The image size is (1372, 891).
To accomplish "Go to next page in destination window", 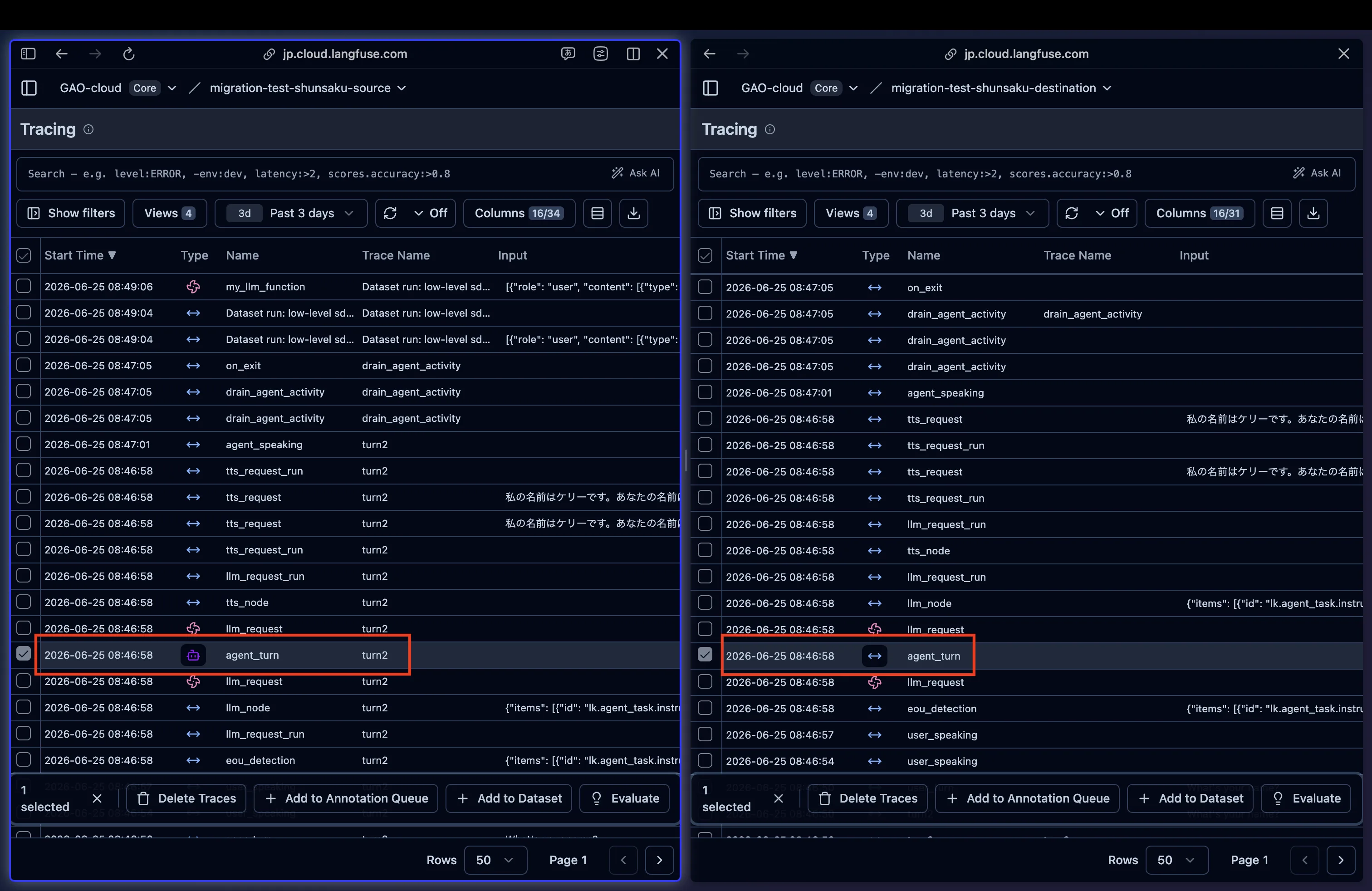I will pyautogui.click(x=1341, y=860).
